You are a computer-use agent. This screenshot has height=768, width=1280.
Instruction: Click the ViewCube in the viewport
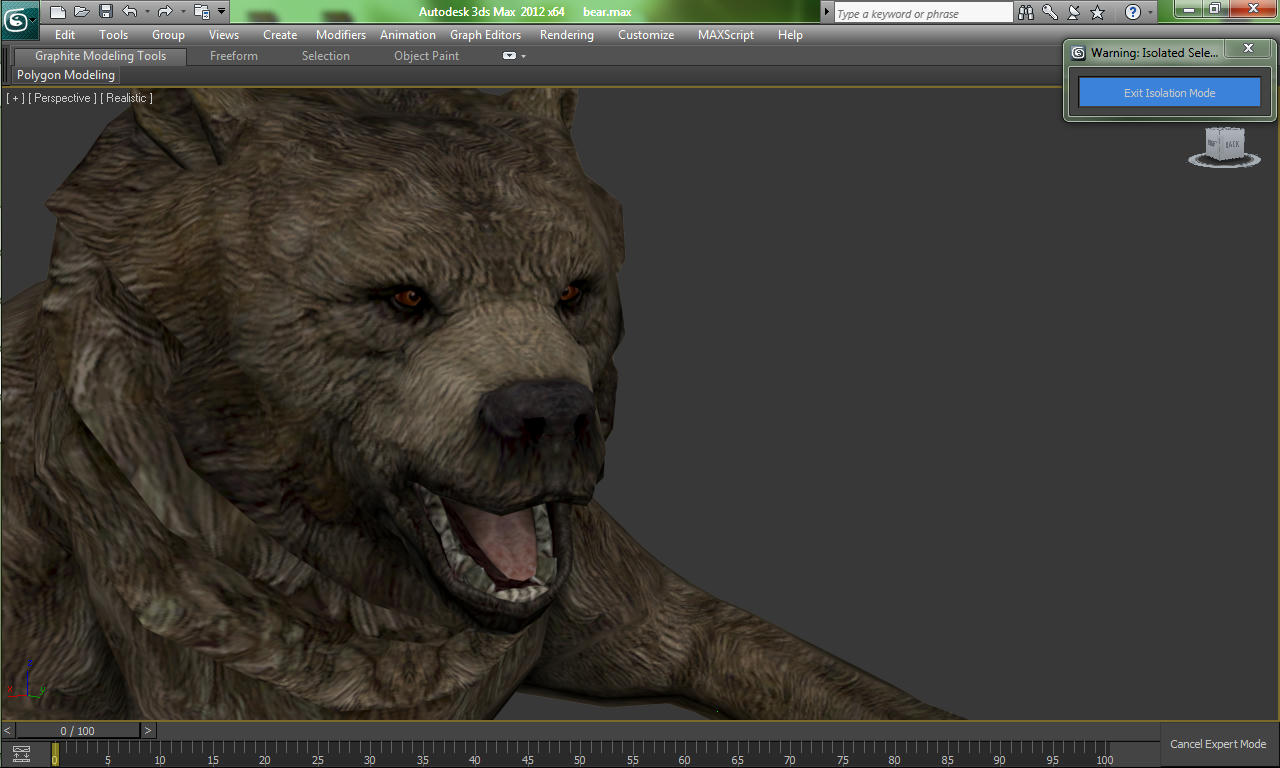point(1224,146)
